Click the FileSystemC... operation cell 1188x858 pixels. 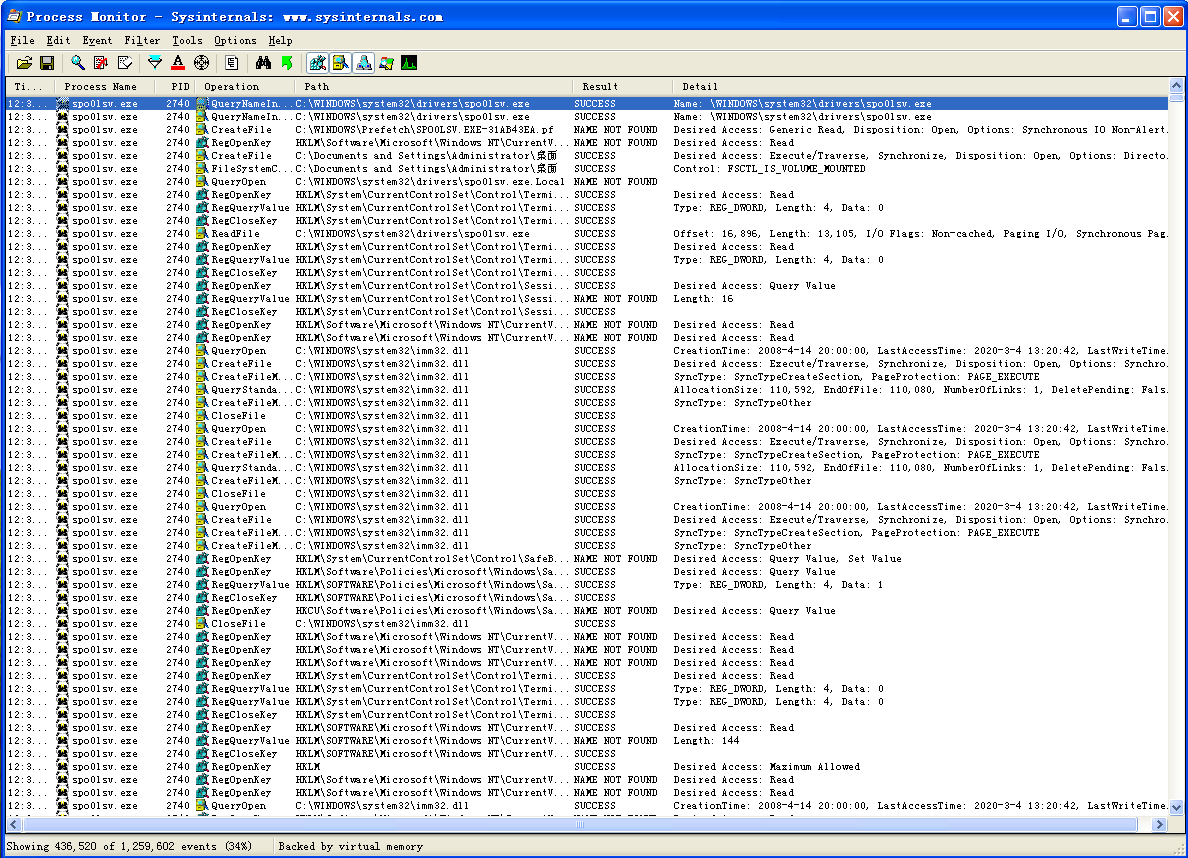point(245,168)
